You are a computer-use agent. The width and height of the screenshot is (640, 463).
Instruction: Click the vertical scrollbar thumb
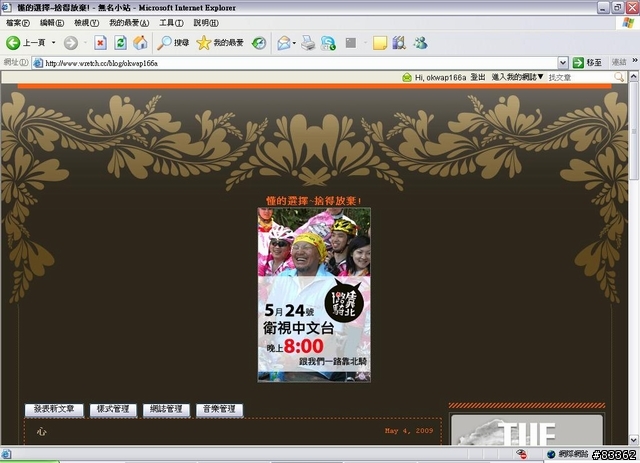pyautogui.click(x=633, y=130)
